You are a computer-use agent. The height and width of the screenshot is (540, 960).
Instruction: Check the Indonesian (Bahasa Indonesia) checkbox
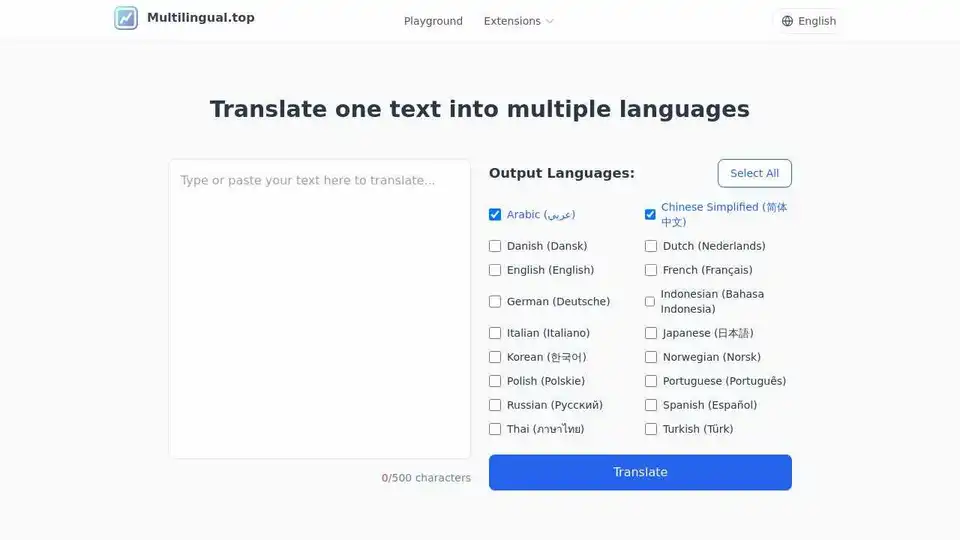coord(650,301)
